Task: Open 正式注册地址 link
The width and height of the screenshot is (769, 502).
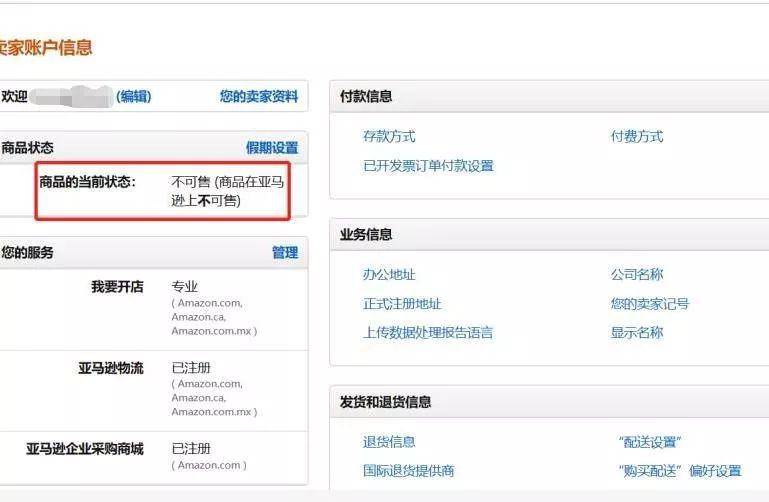Action: [402, 304]
